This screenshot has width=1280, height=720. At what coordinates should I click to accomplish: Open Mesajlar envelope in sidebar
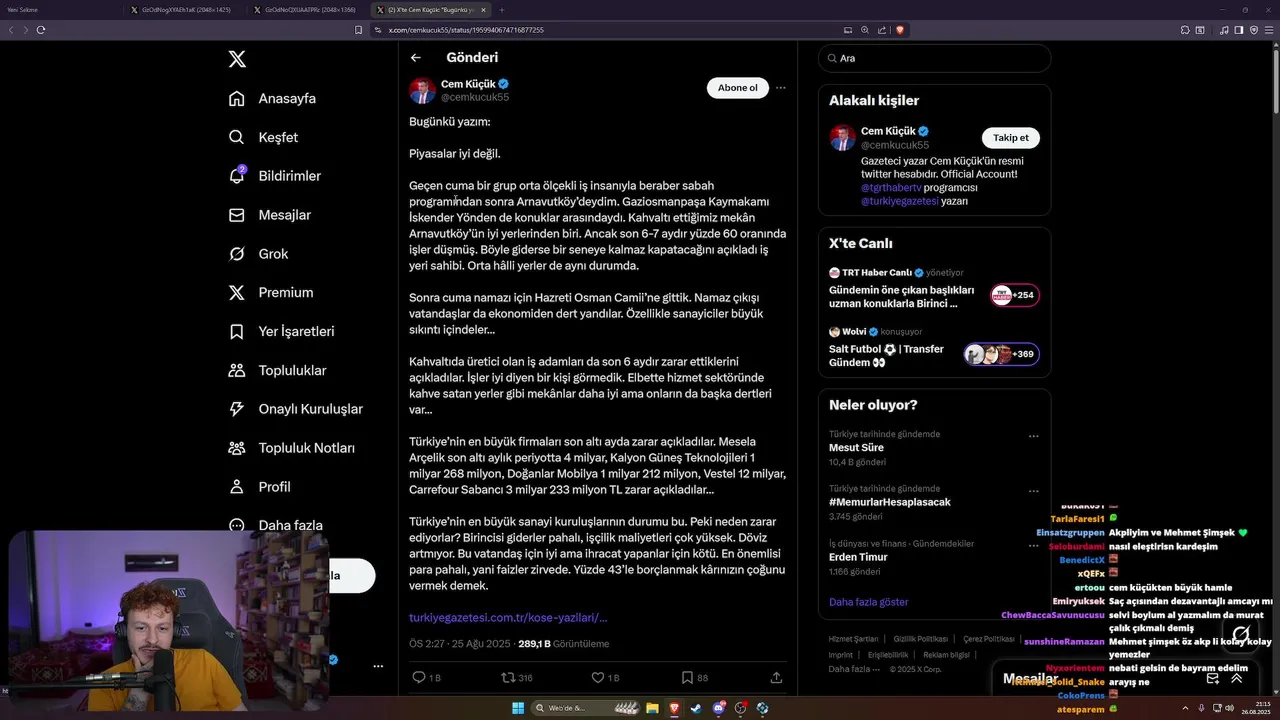(x=269, y=215)
